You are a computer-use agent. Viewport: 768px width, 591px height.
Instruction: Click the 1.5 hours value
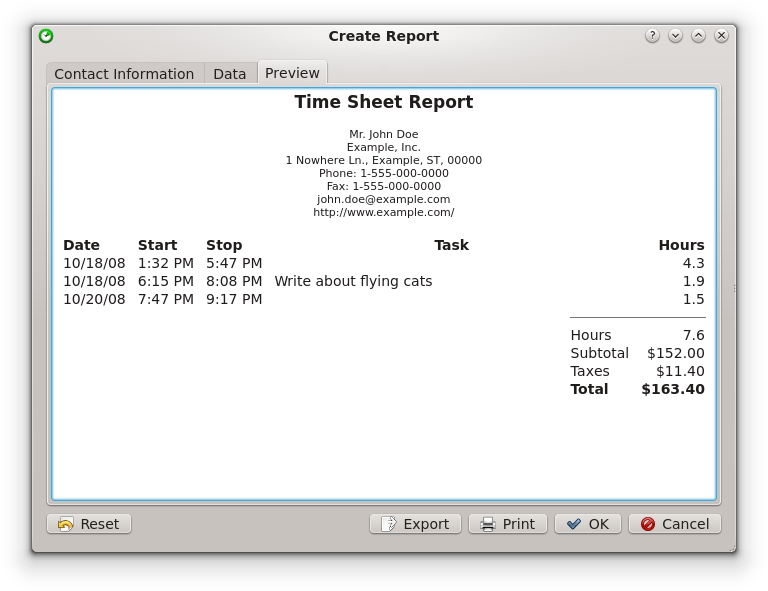click(x=694, y=299)
